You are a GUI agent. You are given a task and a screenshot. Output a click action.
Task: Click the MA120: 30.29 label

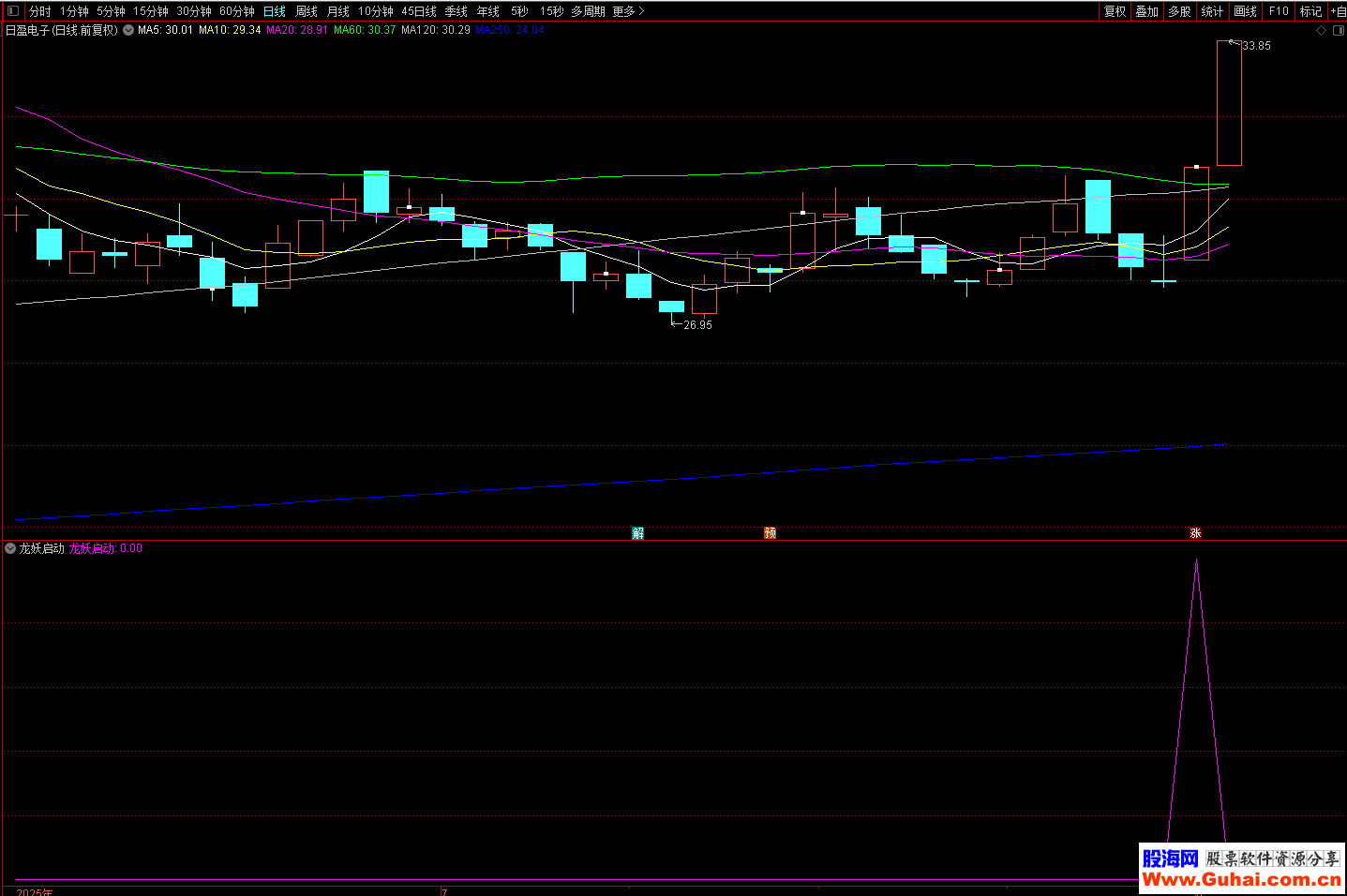[x=436, y=30]
